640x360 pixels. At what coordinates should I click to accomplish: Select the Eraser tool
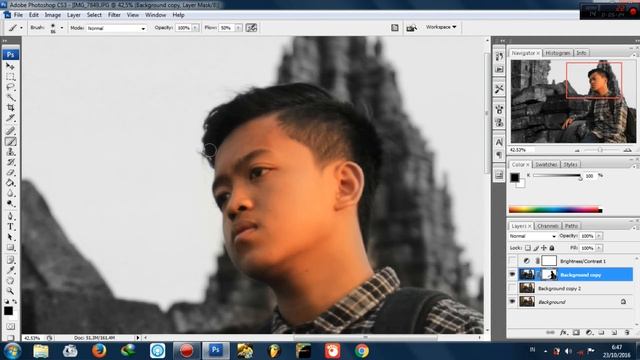pos(11,173)
